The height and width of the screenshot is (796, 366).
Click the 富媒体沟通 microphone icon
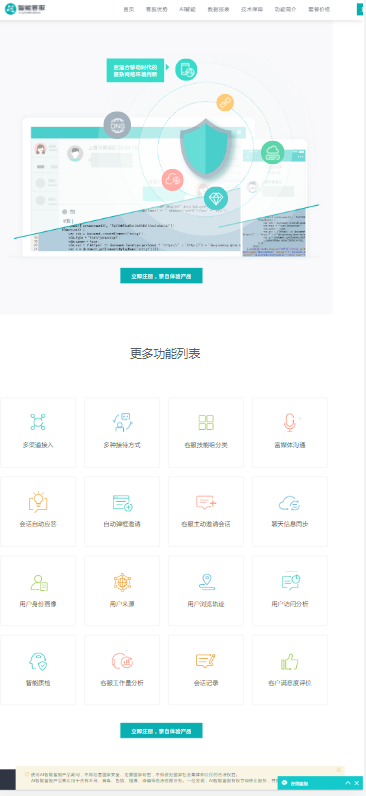pos(290,422)
